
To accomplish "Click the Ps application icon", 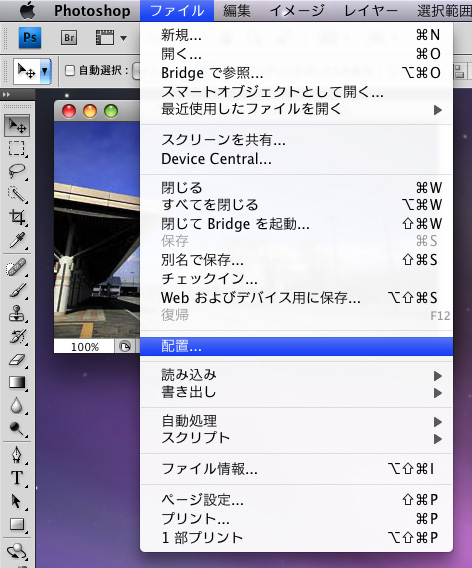I will [x=30, y=38].
